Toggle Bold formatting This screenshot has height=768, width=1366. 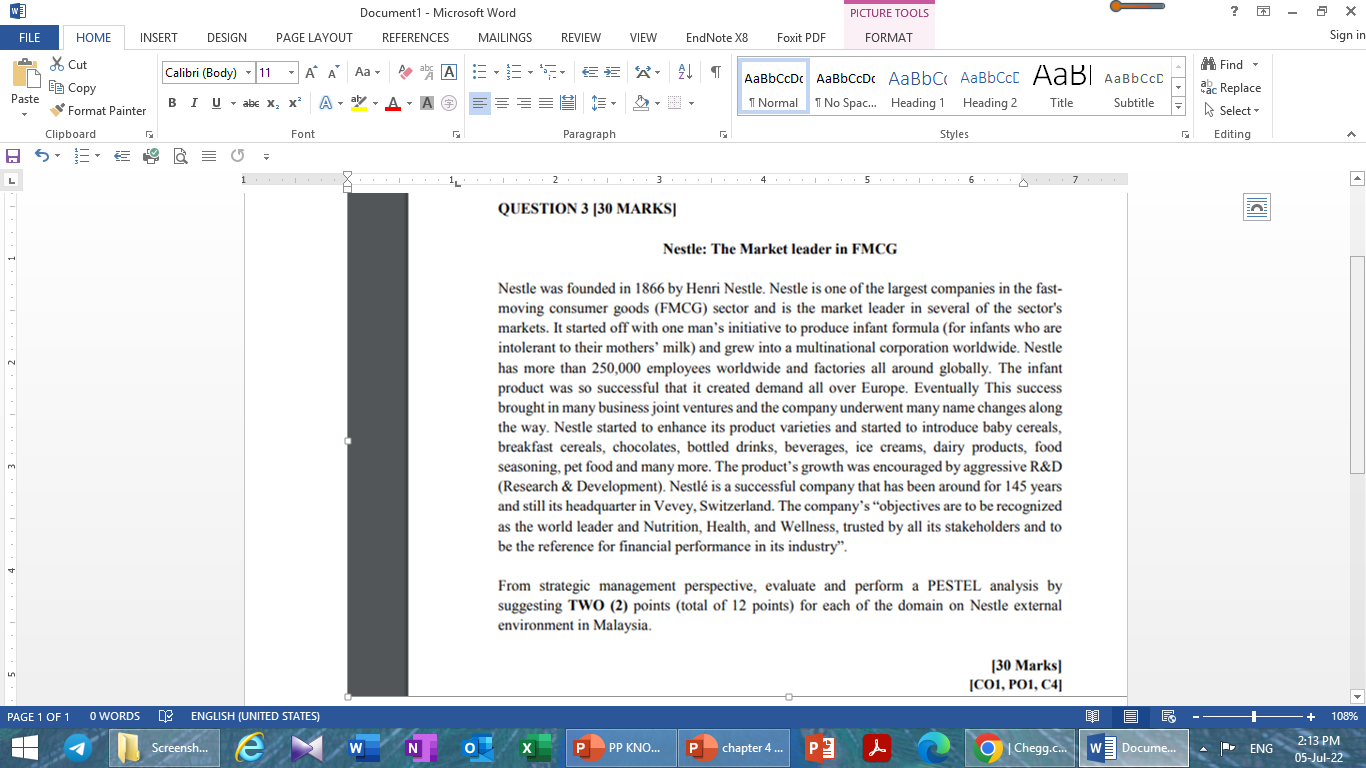click(172, 103)
